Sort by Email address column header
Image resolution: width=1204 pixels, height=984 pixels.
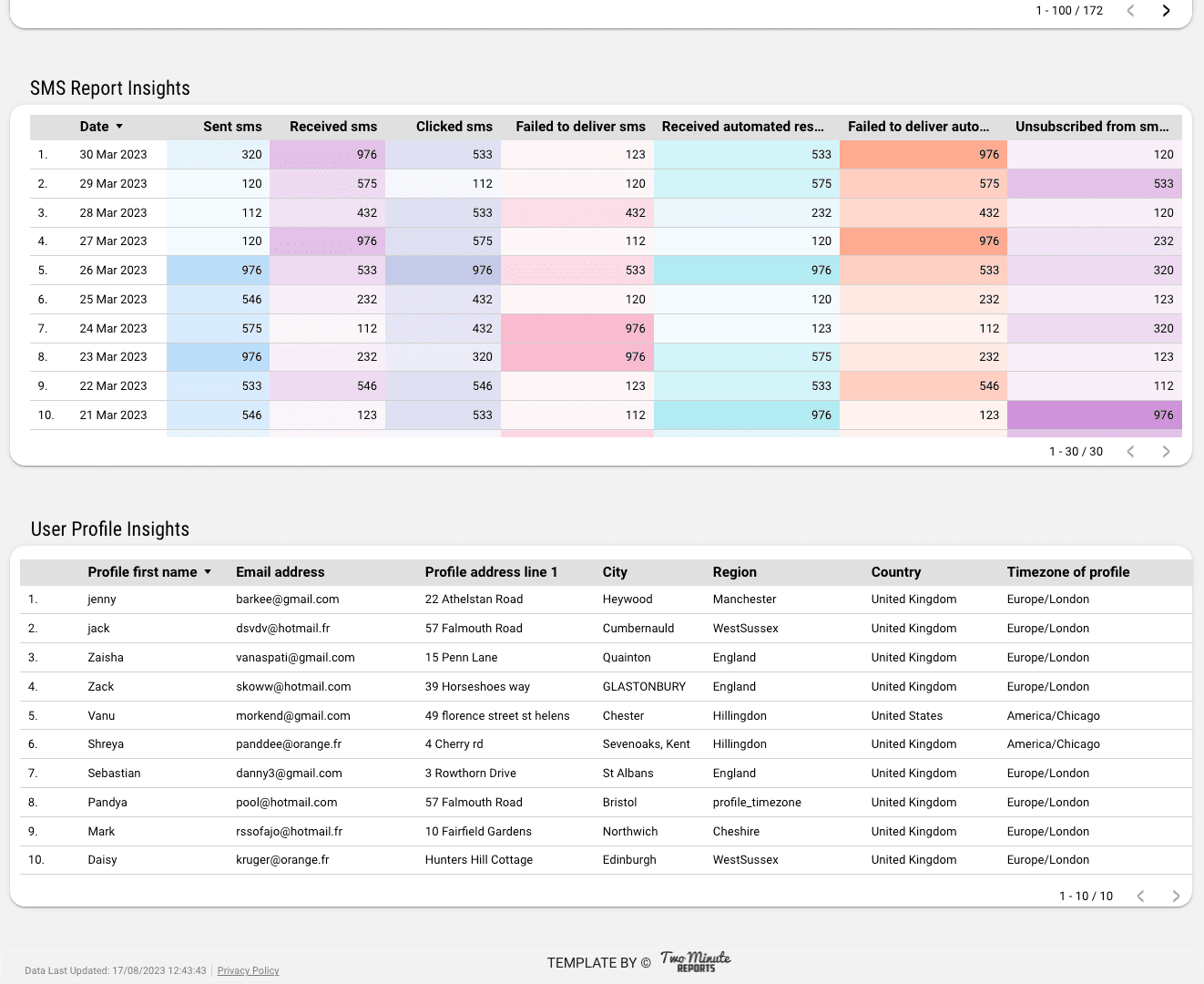[281, 572]
